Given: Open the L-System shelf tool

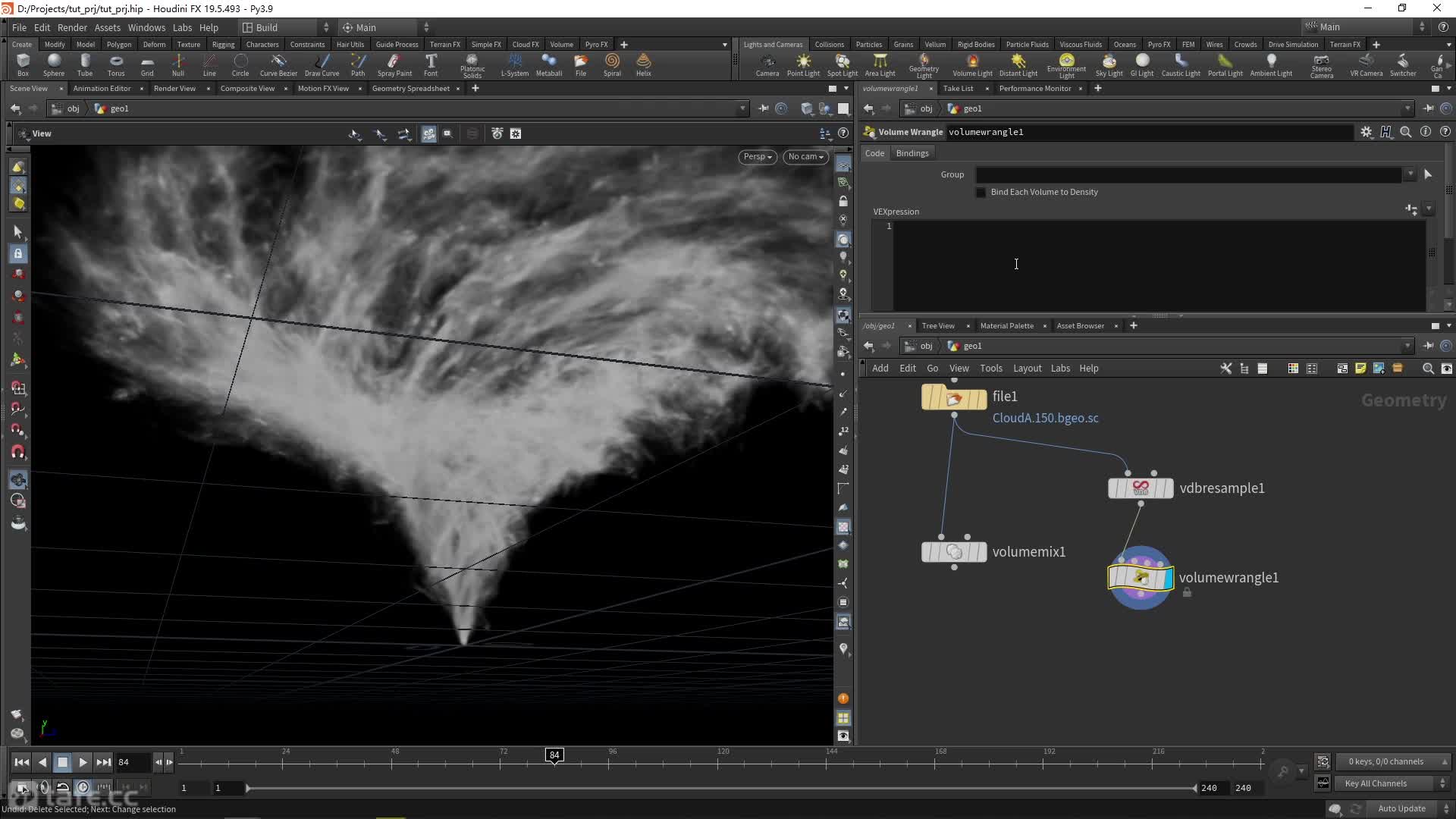Looking at the screenshot, I should [515, 64].
